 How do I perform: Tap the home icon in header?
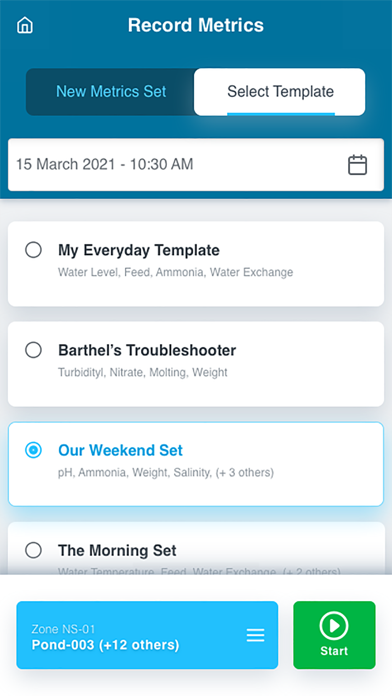pyautogui.click(x=25, y=25)
